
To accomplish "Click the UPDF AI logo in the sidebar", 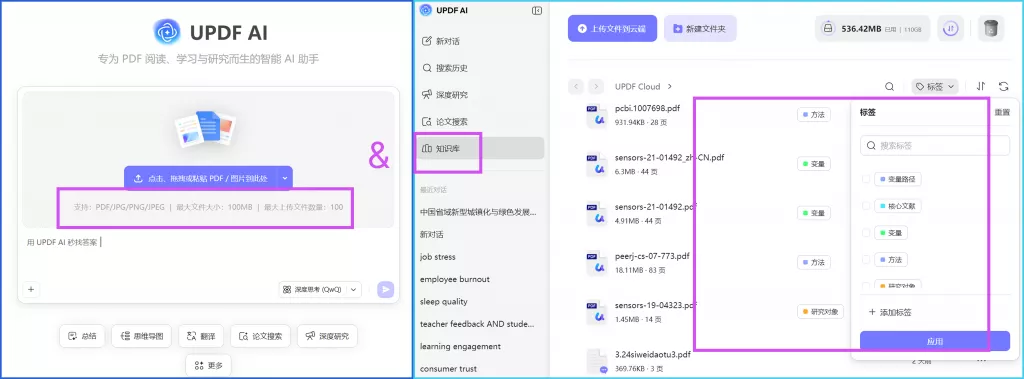I will pyautogui.click(x=426, y=10).
